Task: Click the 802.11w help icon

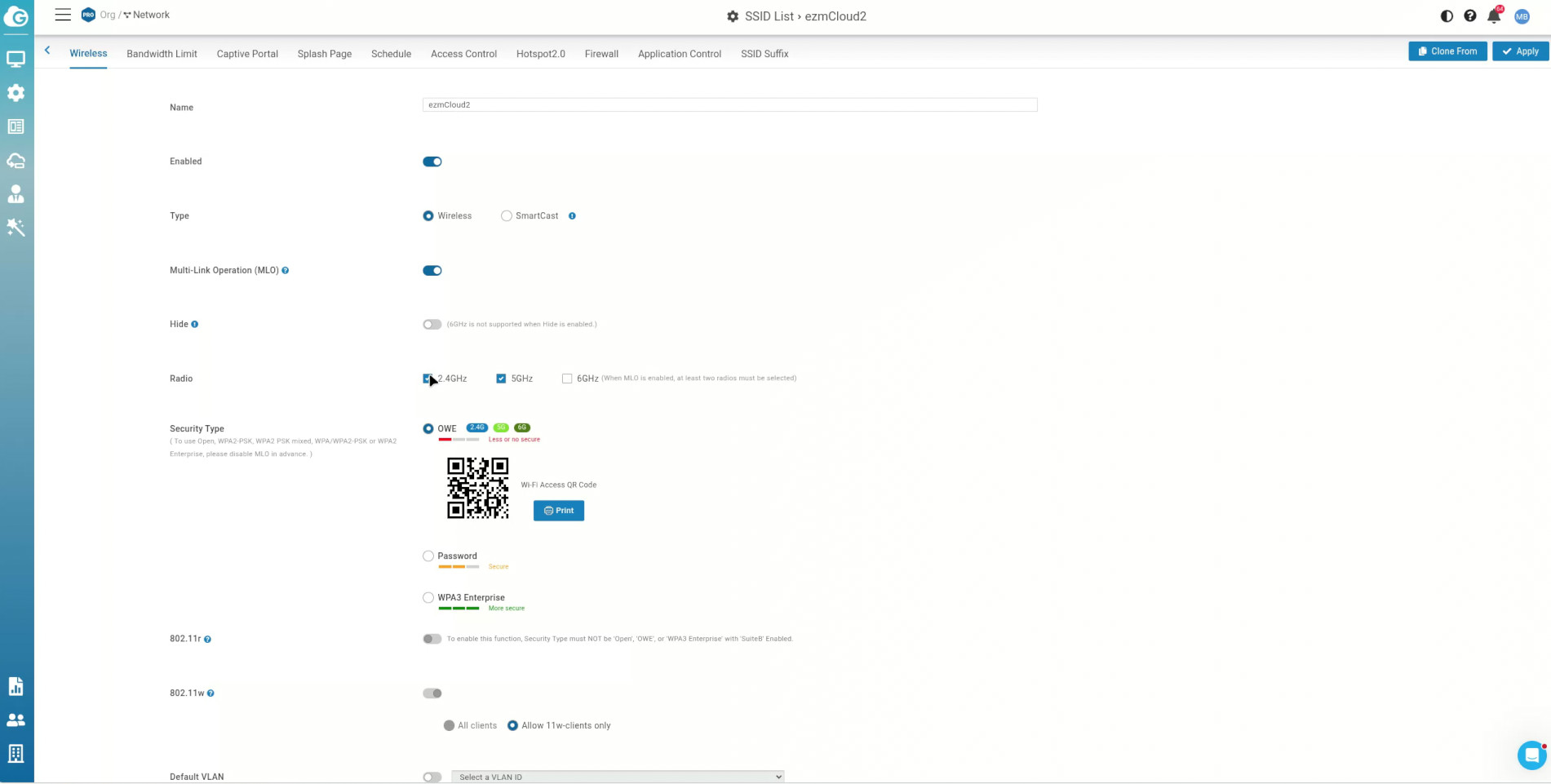Action: 210,693
